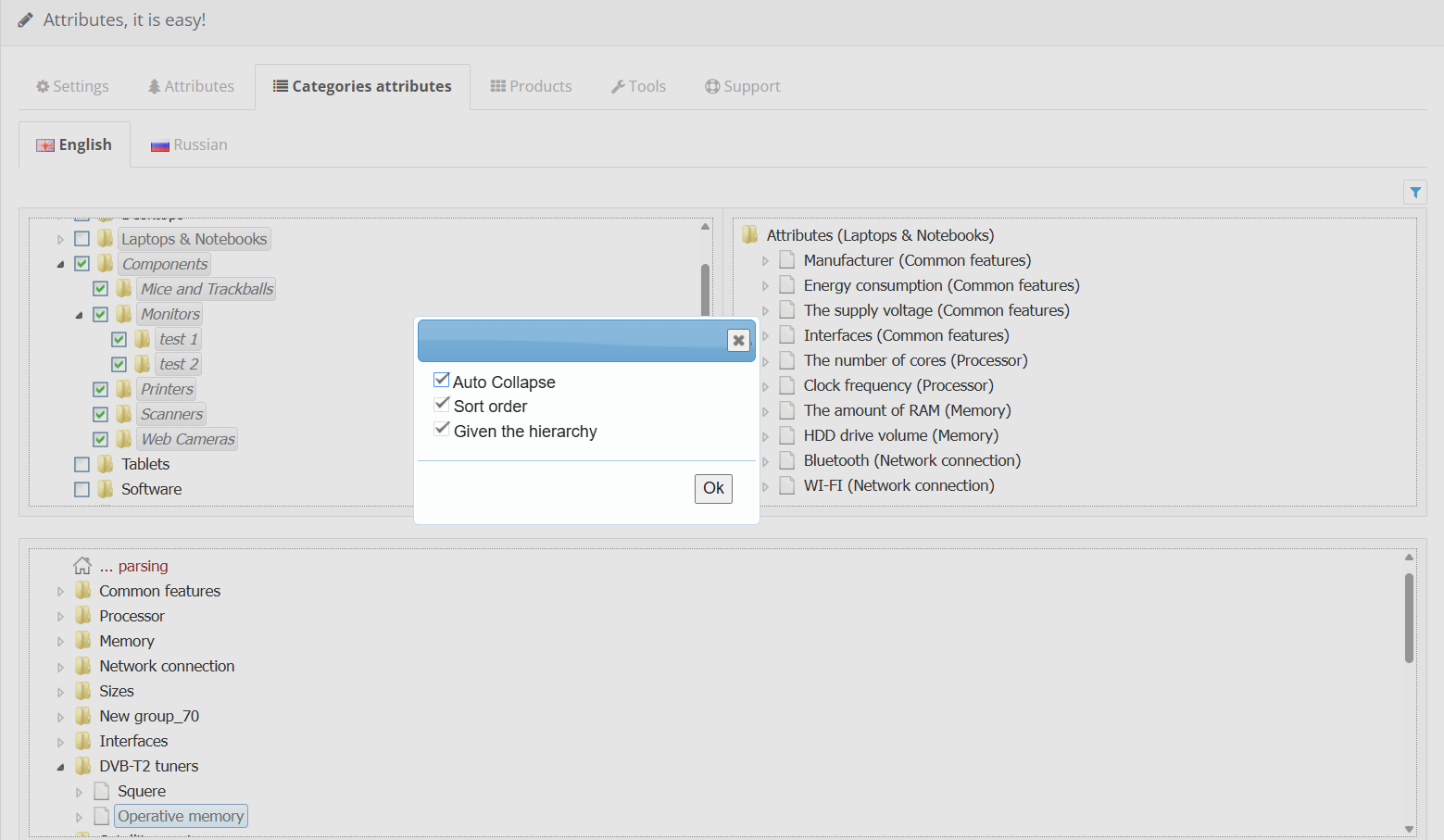Expand the Common features group
The image size is (1444, 840).
pos(61,592)
